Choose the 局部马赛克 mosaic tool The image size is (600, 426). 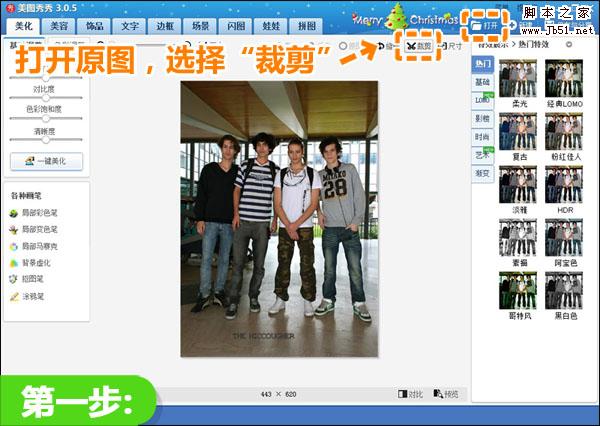pyautogui.click(x=34, y=246)
